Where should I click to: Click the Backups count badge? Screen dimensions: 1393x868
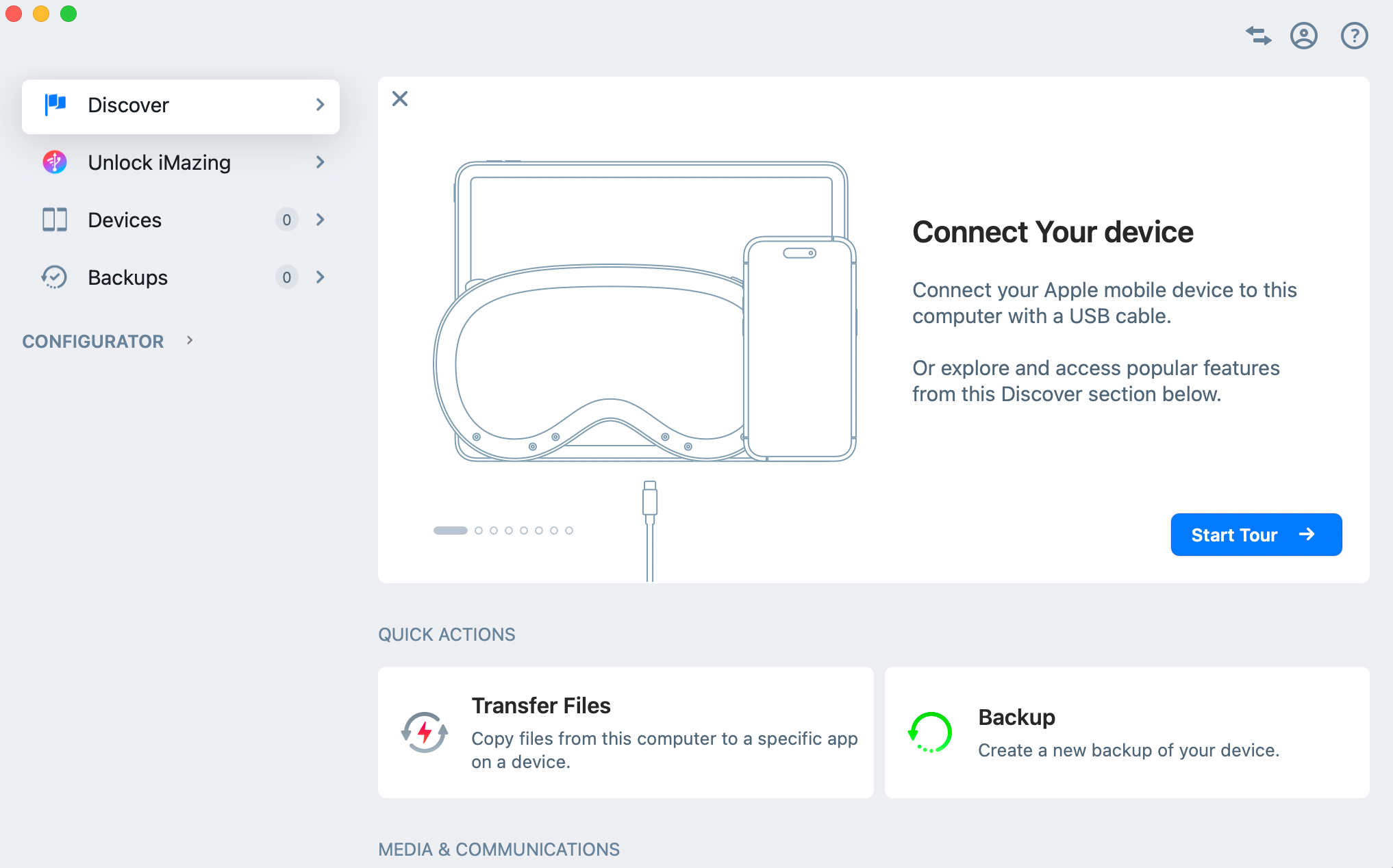(x=287, y=277)
